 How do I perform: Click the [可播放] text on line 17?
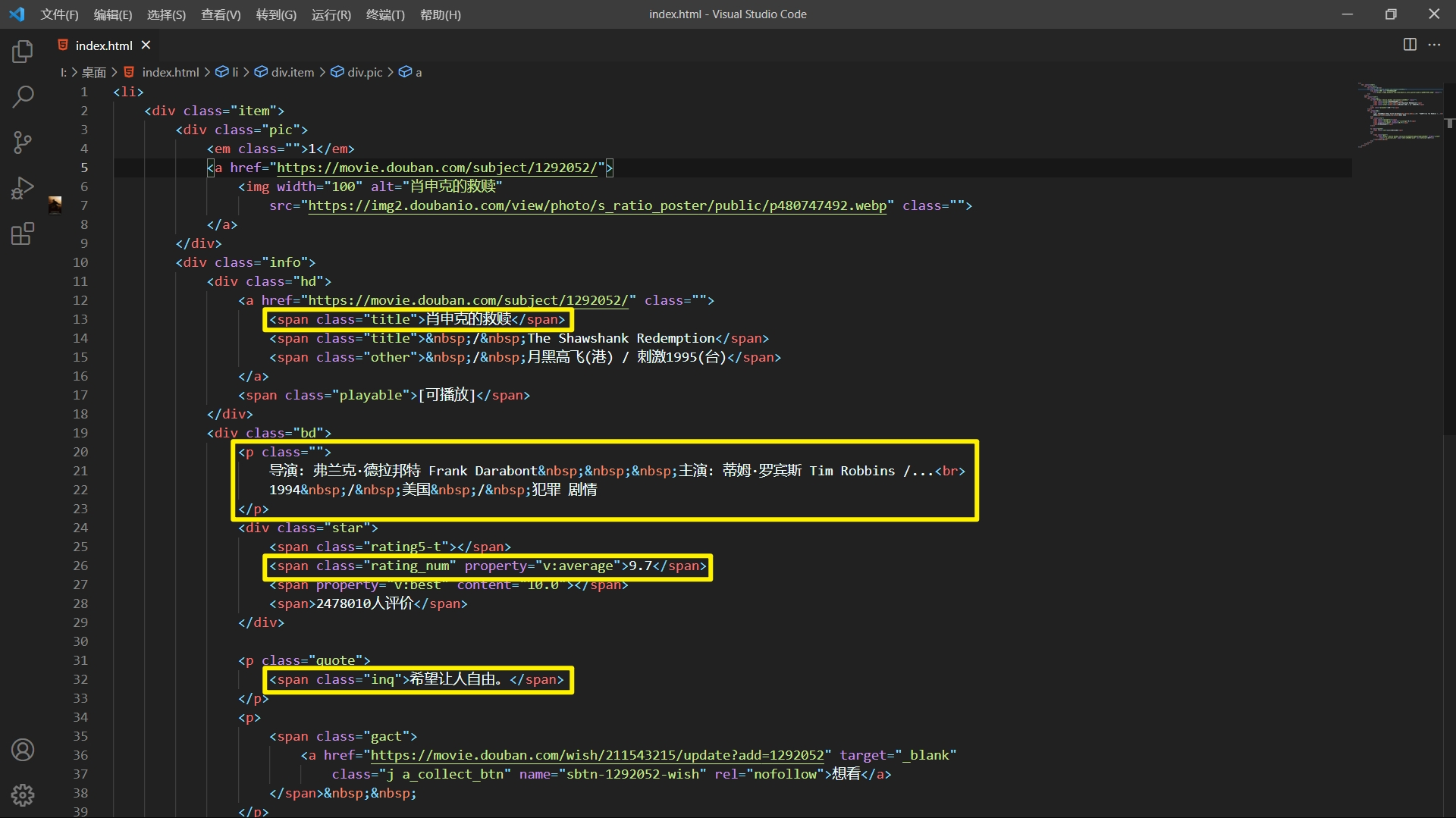[447, 395]
